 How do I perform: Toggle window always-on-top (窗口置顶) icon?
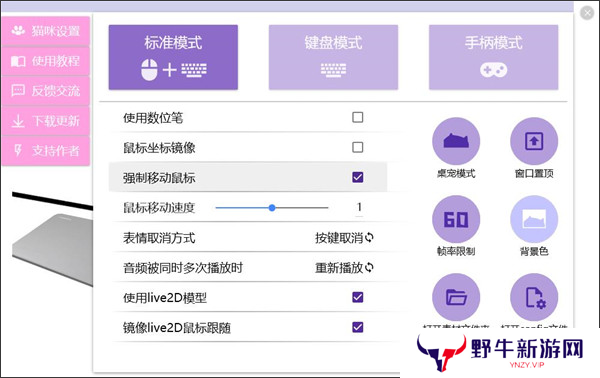[x=534, y=141]
